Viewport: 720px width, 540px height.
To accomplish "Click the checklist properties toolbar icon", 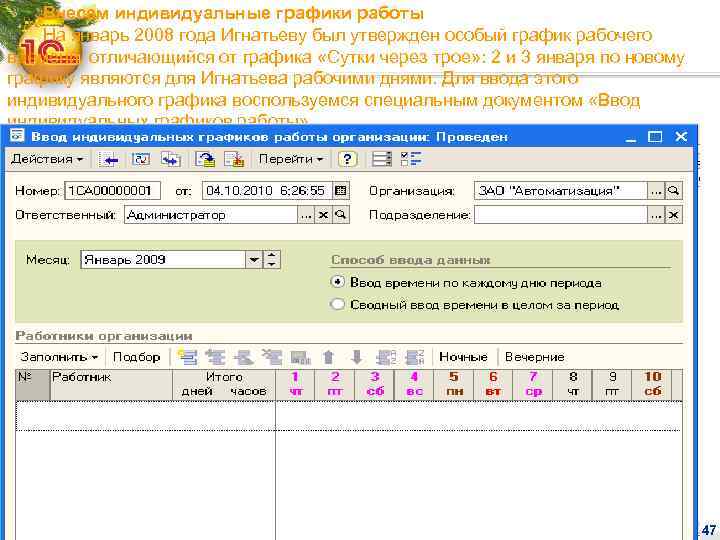I will point(411,159).
